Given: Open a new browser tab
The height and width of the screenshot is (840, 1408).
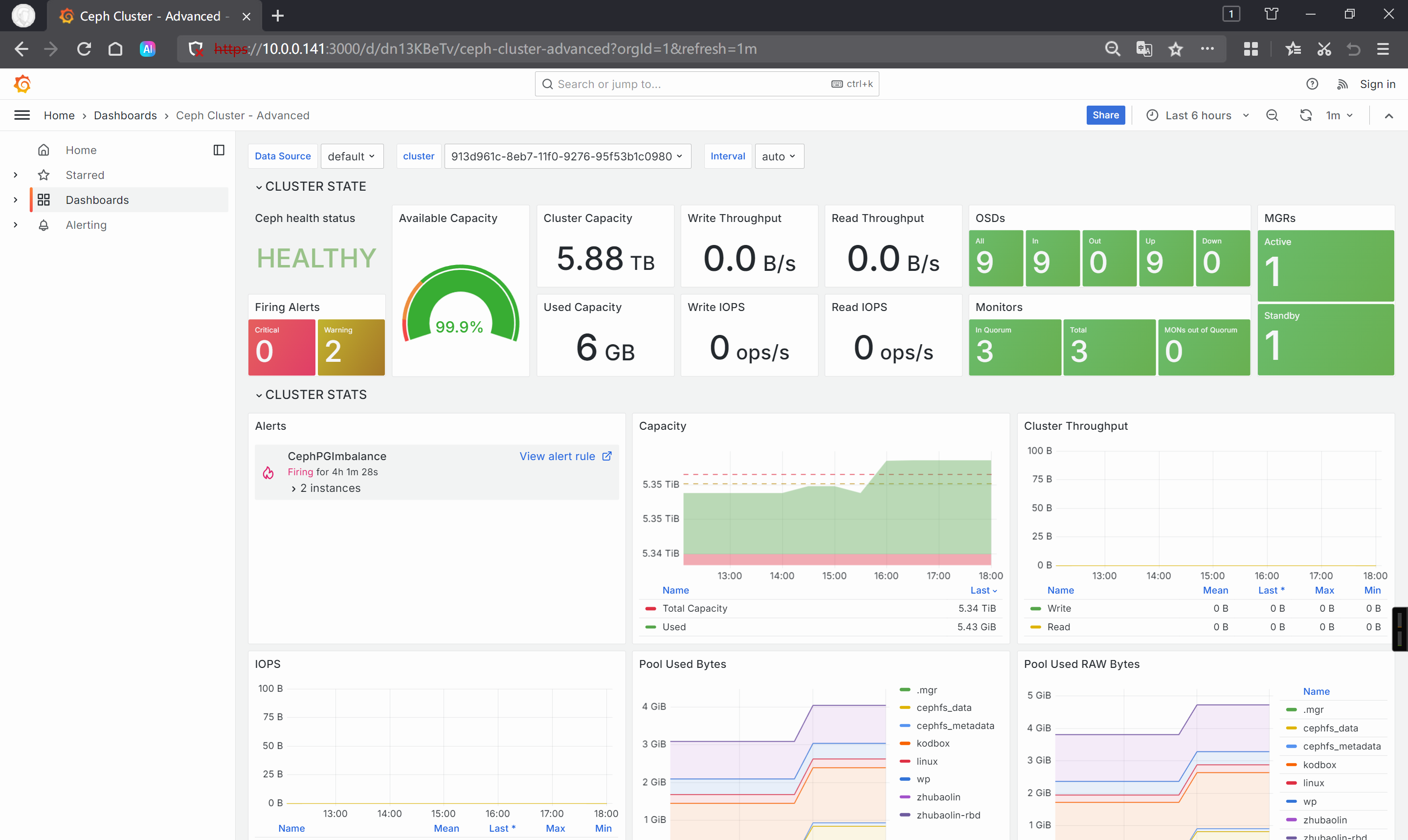Looking at the screenshot, I should click(x=277, y=16).
